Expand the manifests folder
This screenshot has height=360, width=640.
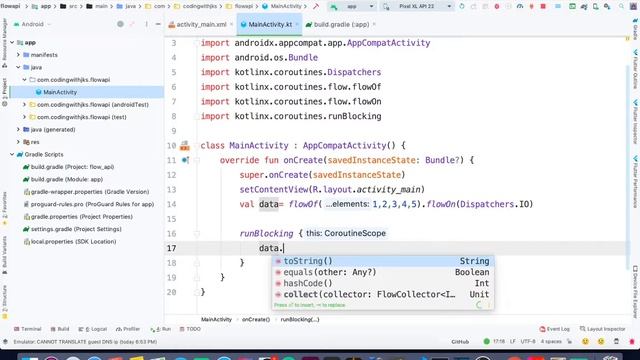pyautogui.click(x=18, y=55)
